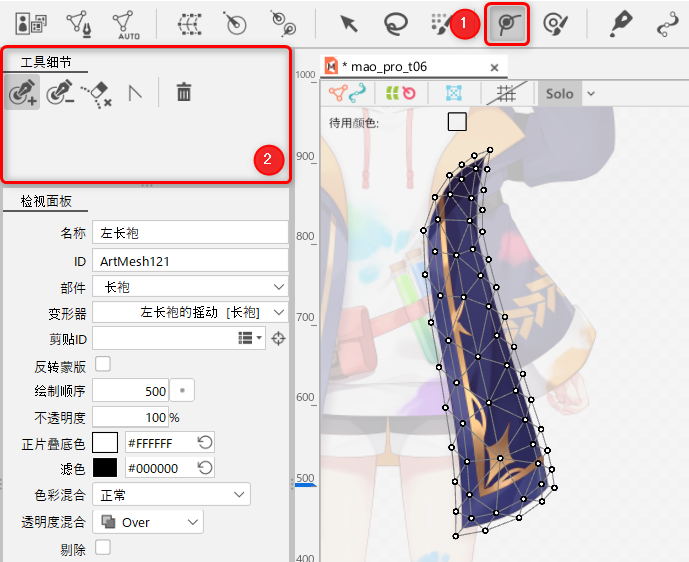Viewport: 689px width, 562px height.
Task: Activate the lasso selection tool
Action: pos(397,24)
